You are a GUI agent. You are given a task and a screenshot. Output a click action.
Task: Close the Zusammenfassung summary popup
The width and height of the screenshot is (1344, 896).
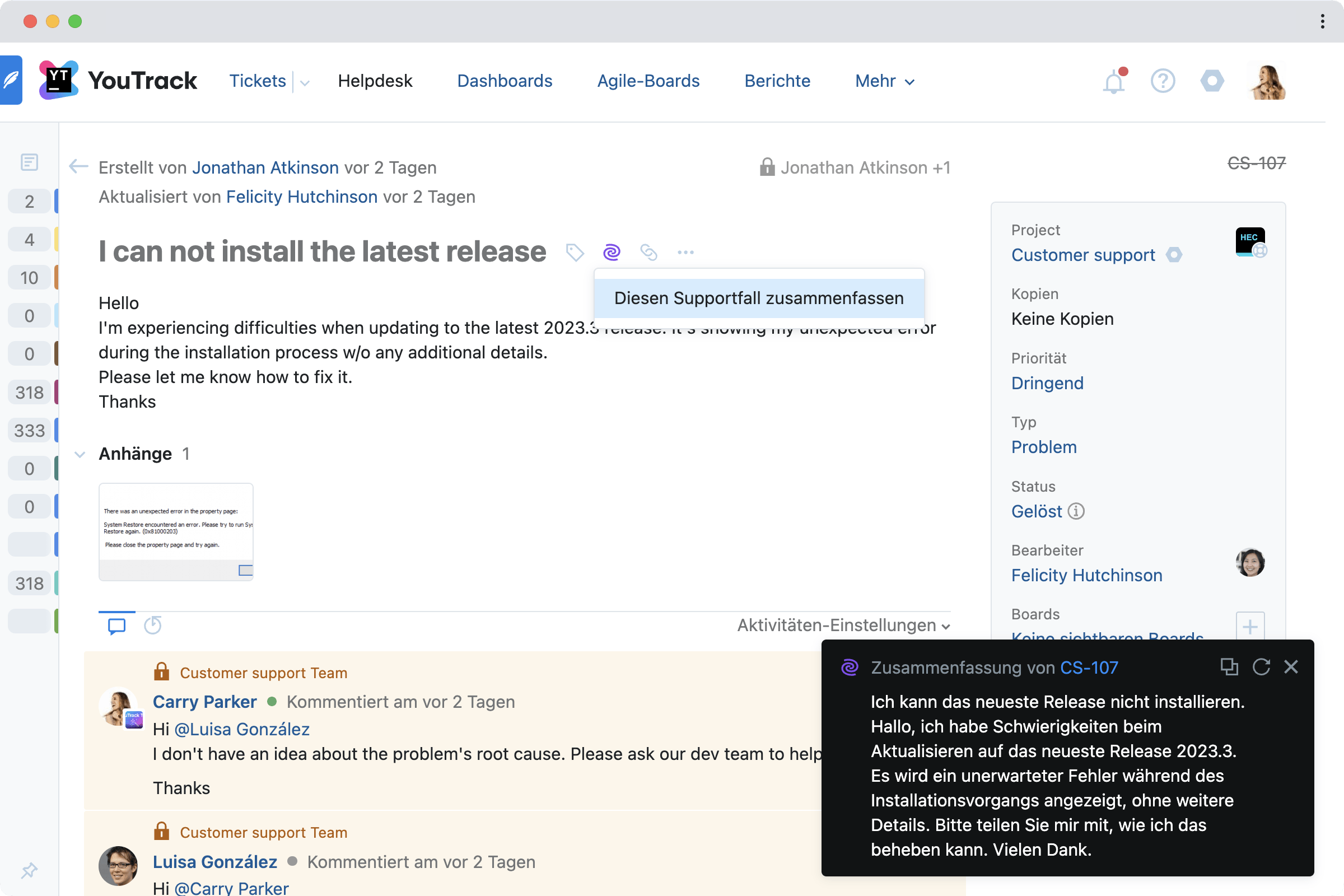1291,667
